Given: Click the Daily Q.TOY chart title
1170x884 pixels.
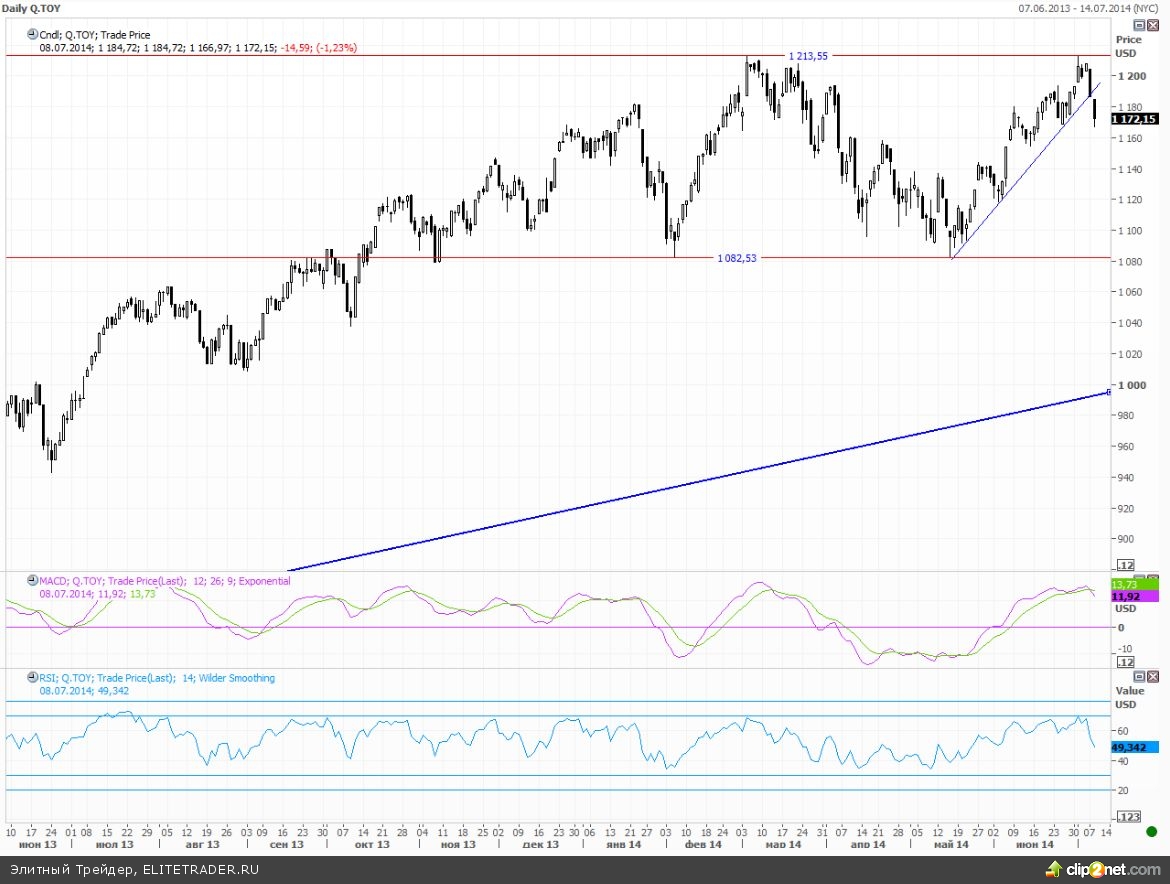Looking at the screenshot, I should (x=31, y=8).
